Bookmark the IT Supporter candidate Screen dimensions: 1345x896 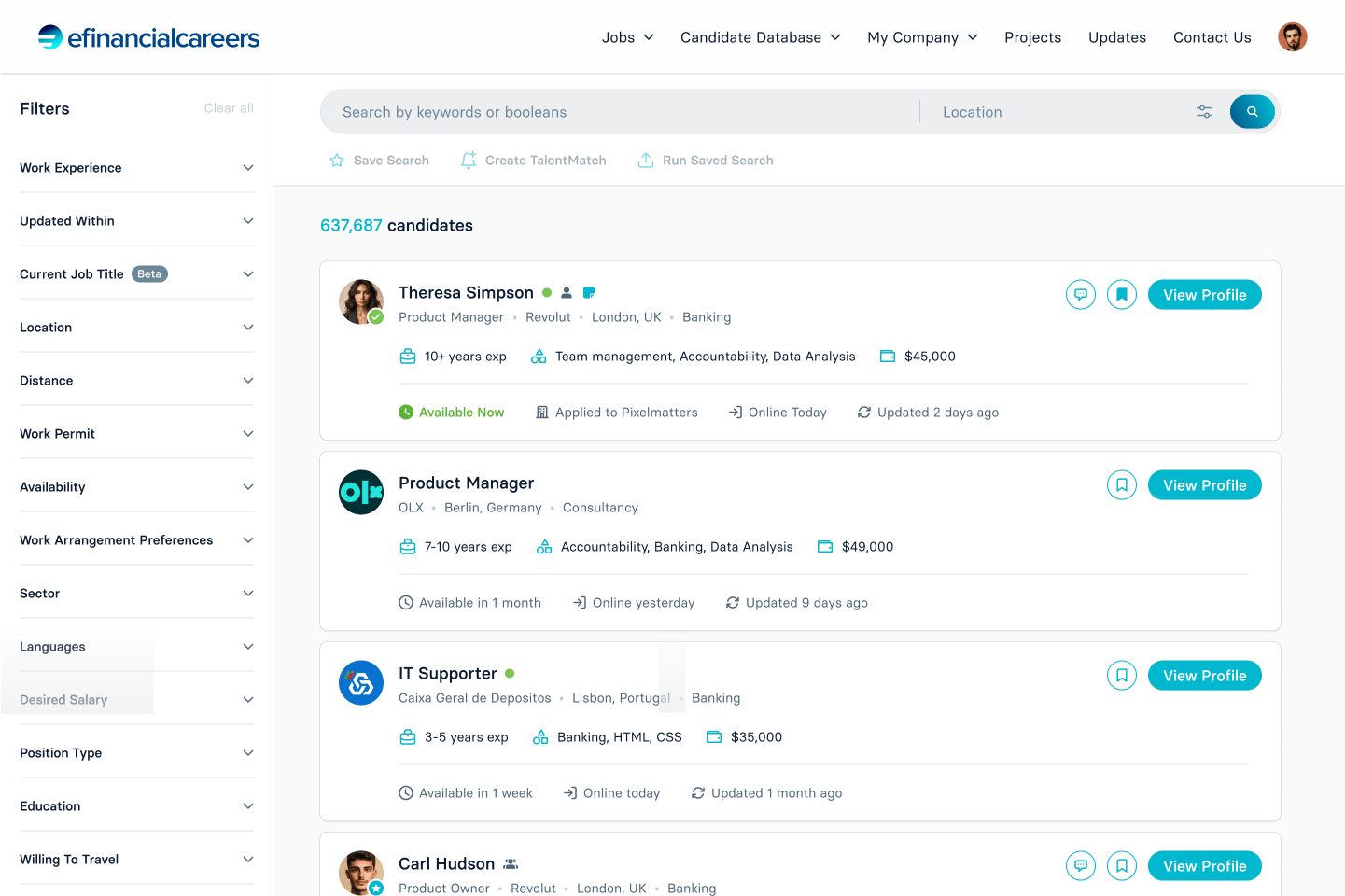coord(1121,676)
